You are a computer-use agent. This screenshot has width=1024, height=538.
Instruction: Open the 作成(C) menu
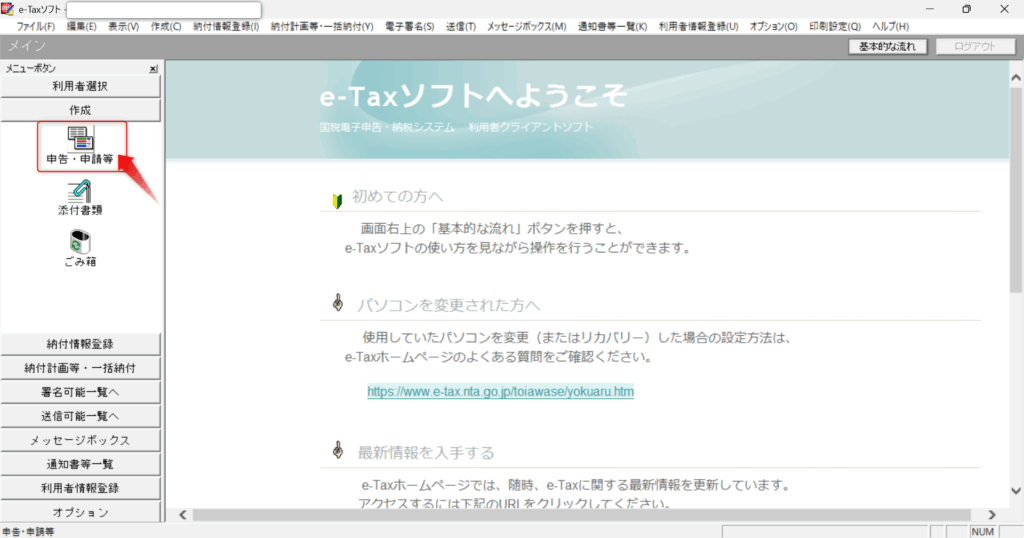click(x=166, y=27)
